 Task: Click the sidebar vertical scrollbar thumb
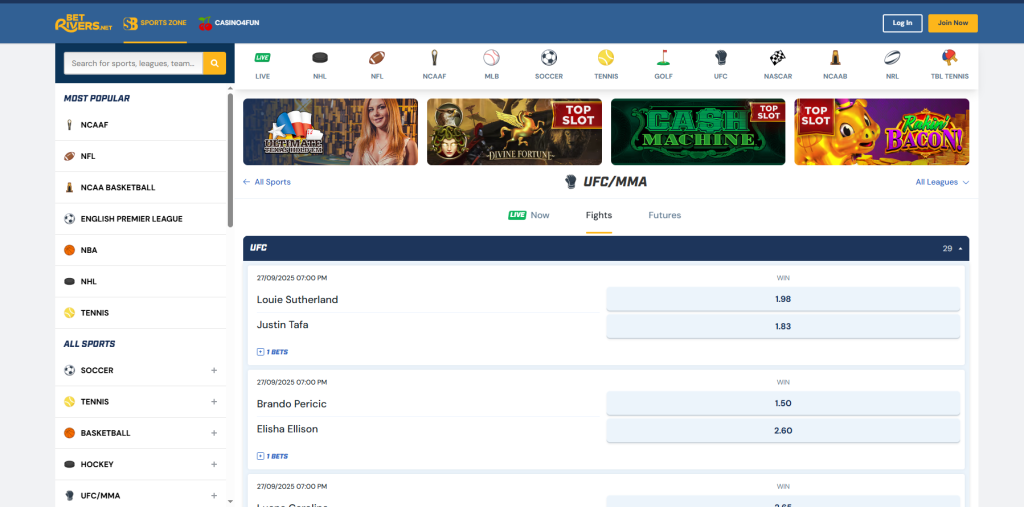click(x=230, y=160)
